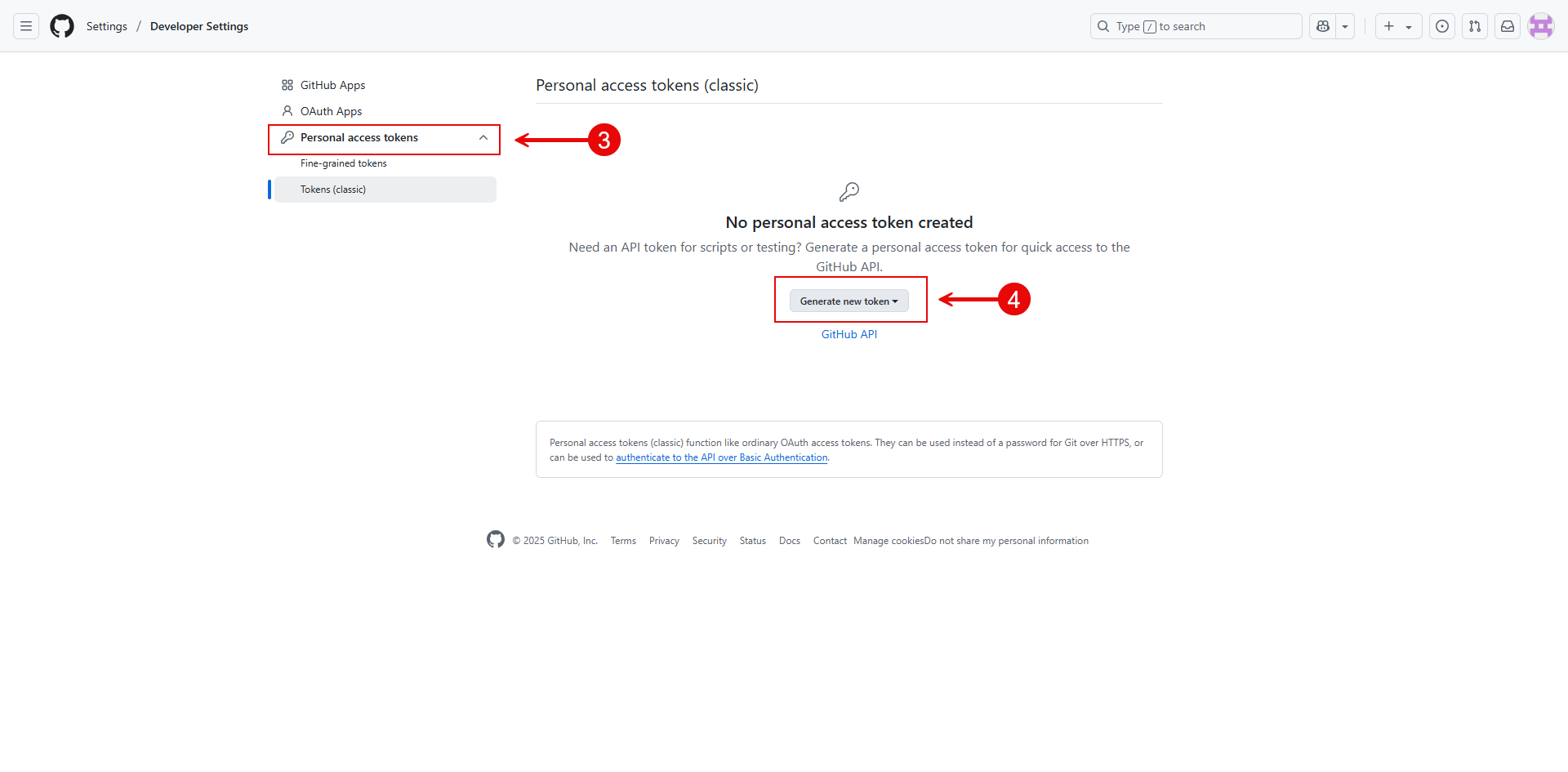Select Tokens (classic) sub-item
Viewport: 1568px width, 772px height.
tap(385, 190)
